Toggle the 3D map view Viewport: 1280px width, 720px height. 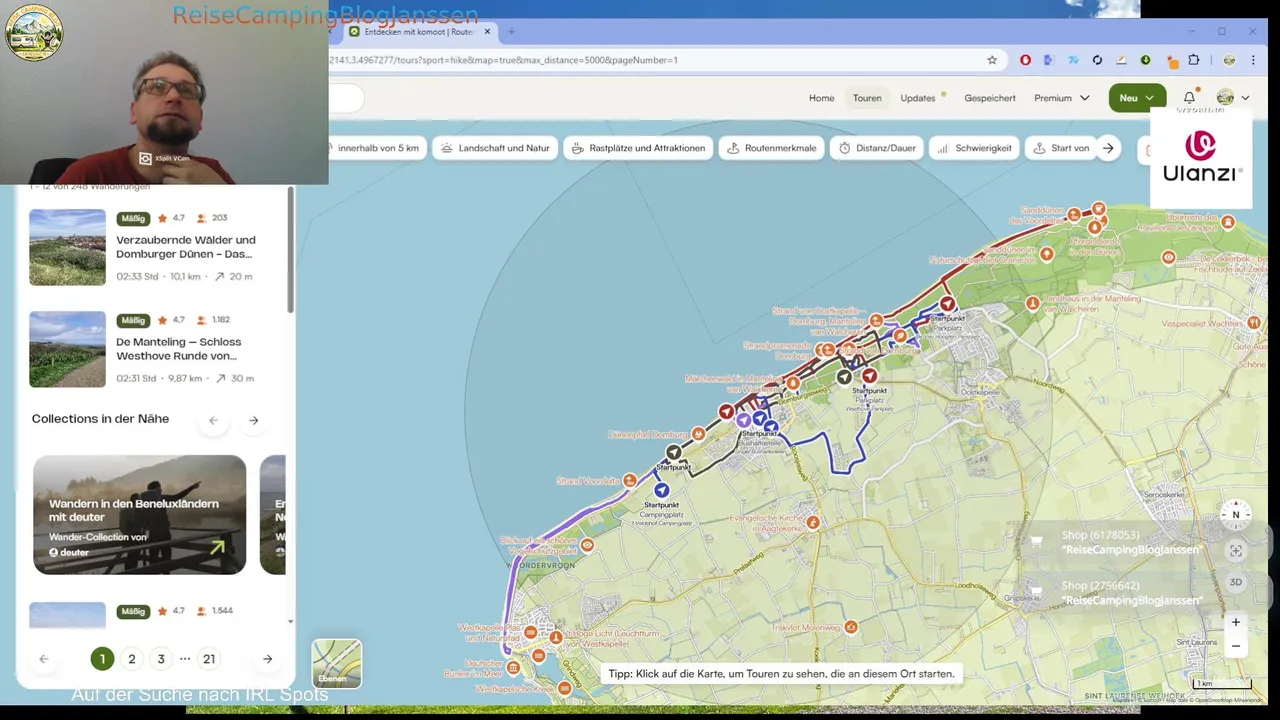click(1236, 582)
